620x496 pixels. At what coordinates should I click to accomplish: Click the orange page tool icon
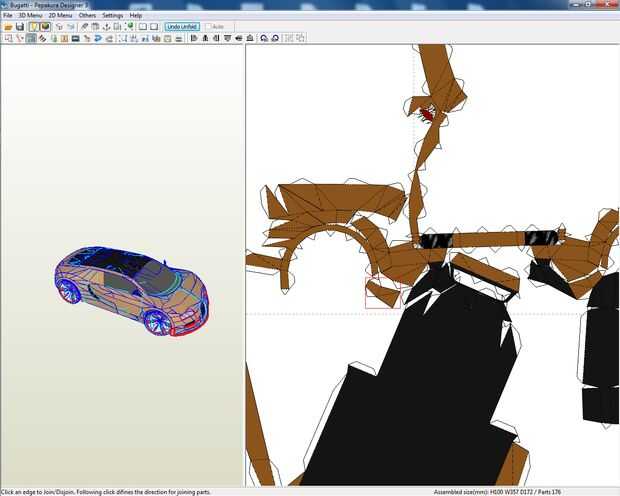tap(64, 38)
